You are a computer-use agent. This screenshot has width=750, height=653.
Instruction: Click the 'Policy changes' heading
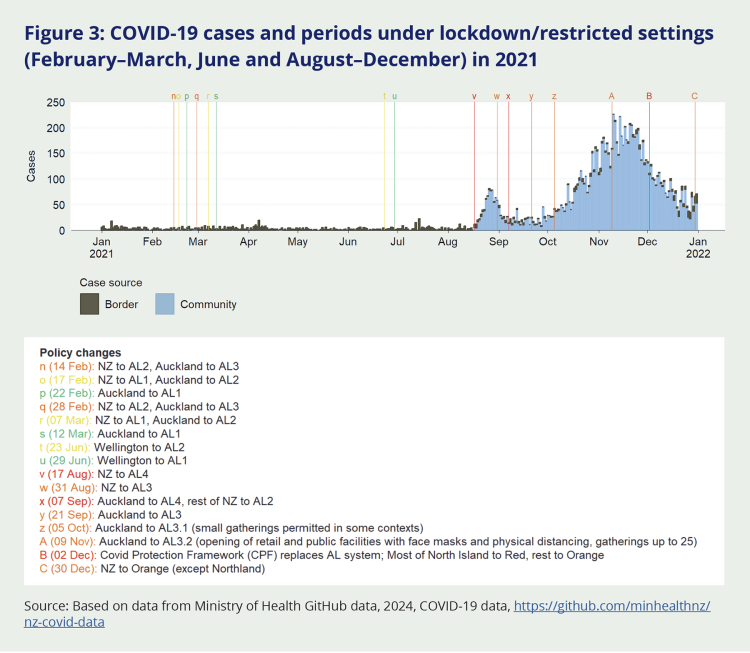80,353
